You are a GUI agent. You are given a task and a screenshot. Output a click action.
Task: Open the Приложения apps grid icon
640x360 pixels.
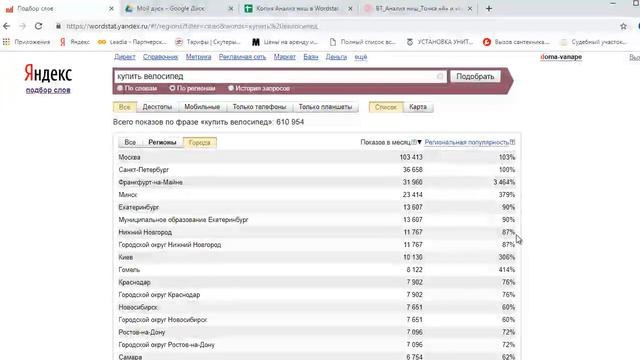pos(6,42)
